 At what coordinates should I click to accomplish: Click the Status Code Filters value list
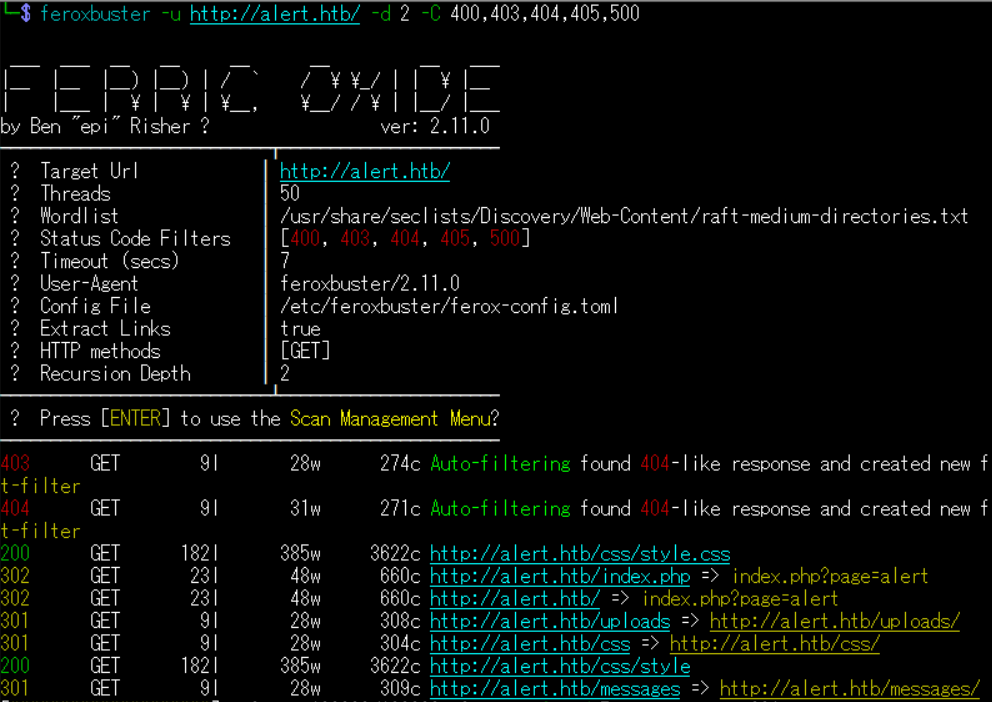pyautogui.click(x=405, y=239)
